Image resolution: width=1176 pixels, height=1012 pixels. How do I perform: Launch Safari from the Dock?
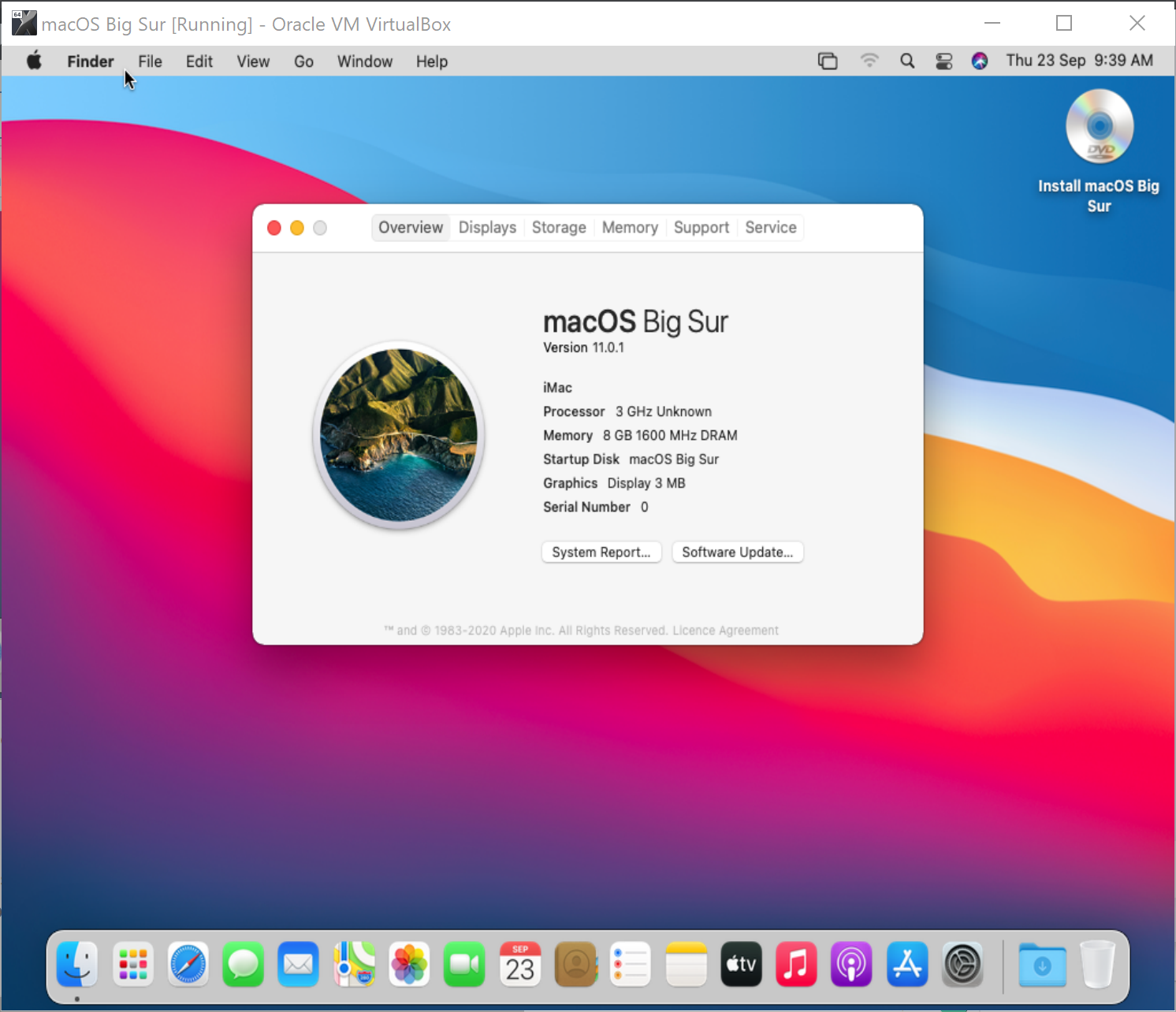(x=188, y=963)
